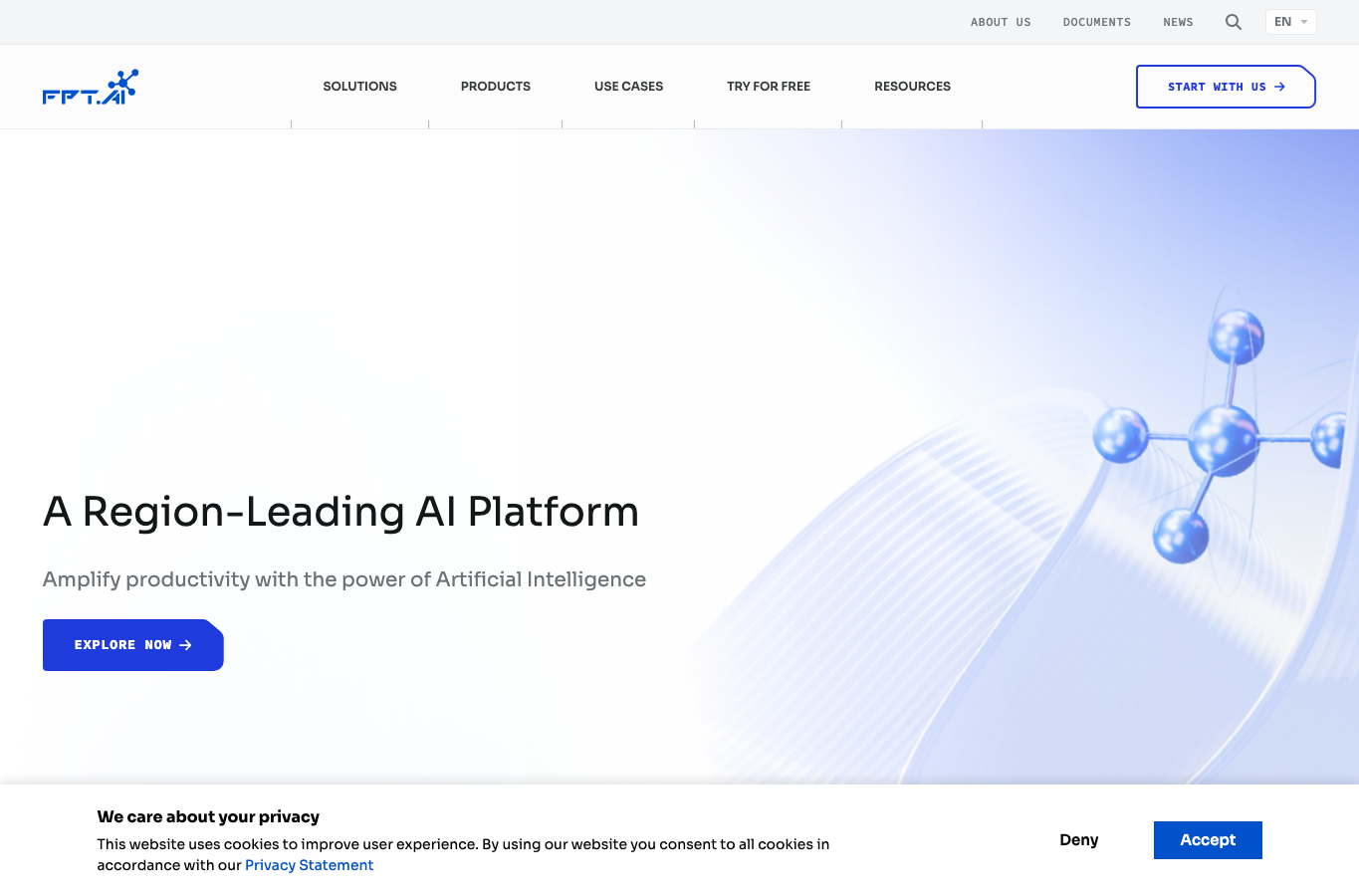Viewport: 1359px width, 896px height.
Task: Click the blue molecule graphic
Action: pyautogui.click(x=1222, y=436)
